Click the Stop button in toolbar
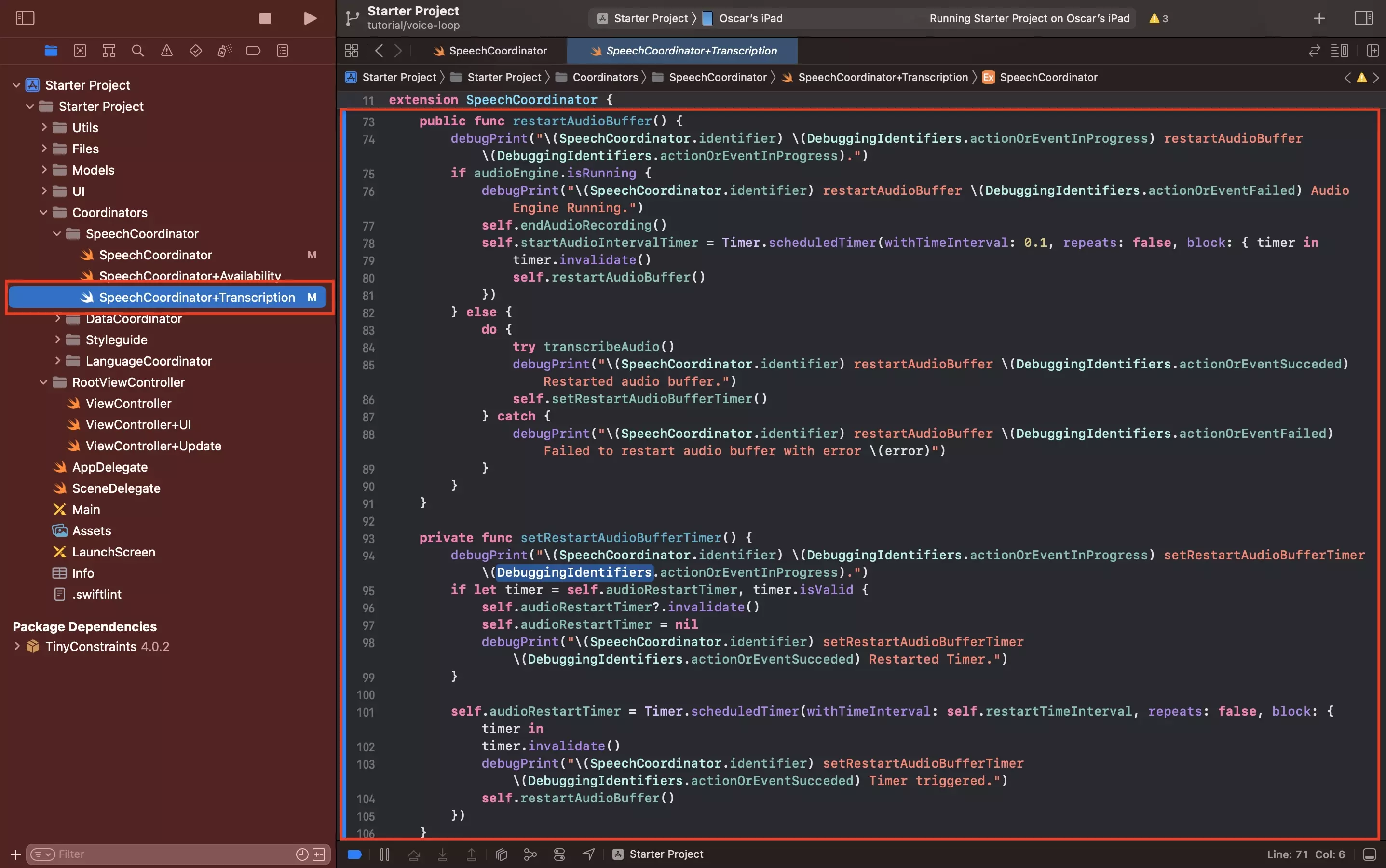Image resolution: width=1386 pixels, height=868 pixels. coord(265,18)
